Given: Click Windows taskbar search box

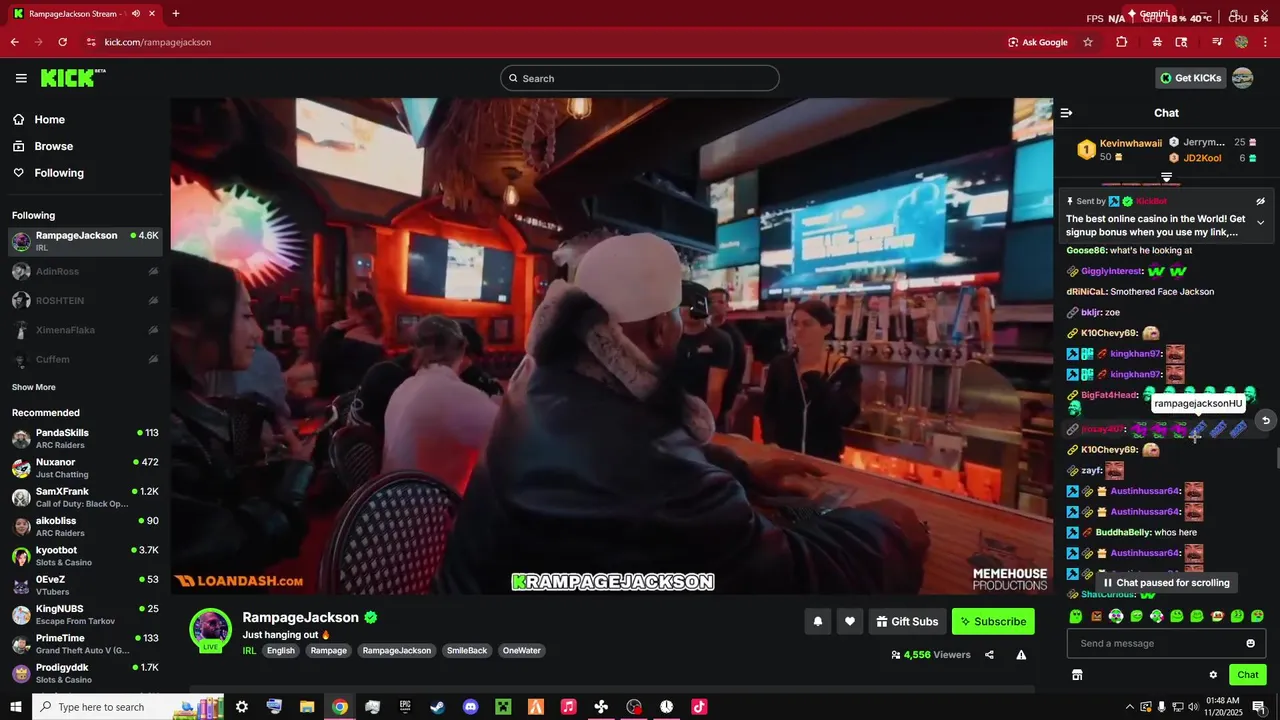Looking at the screenshot, I should (x=130, y=706).
